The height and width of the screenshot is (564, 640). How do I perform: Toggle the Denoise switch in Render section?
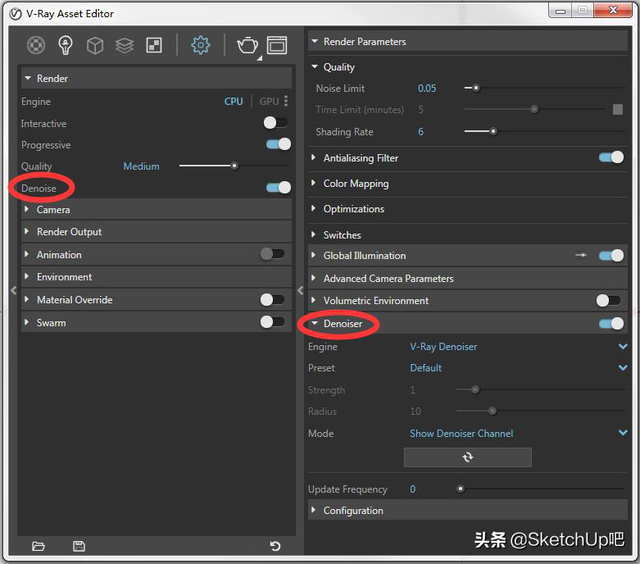[278, 187]
